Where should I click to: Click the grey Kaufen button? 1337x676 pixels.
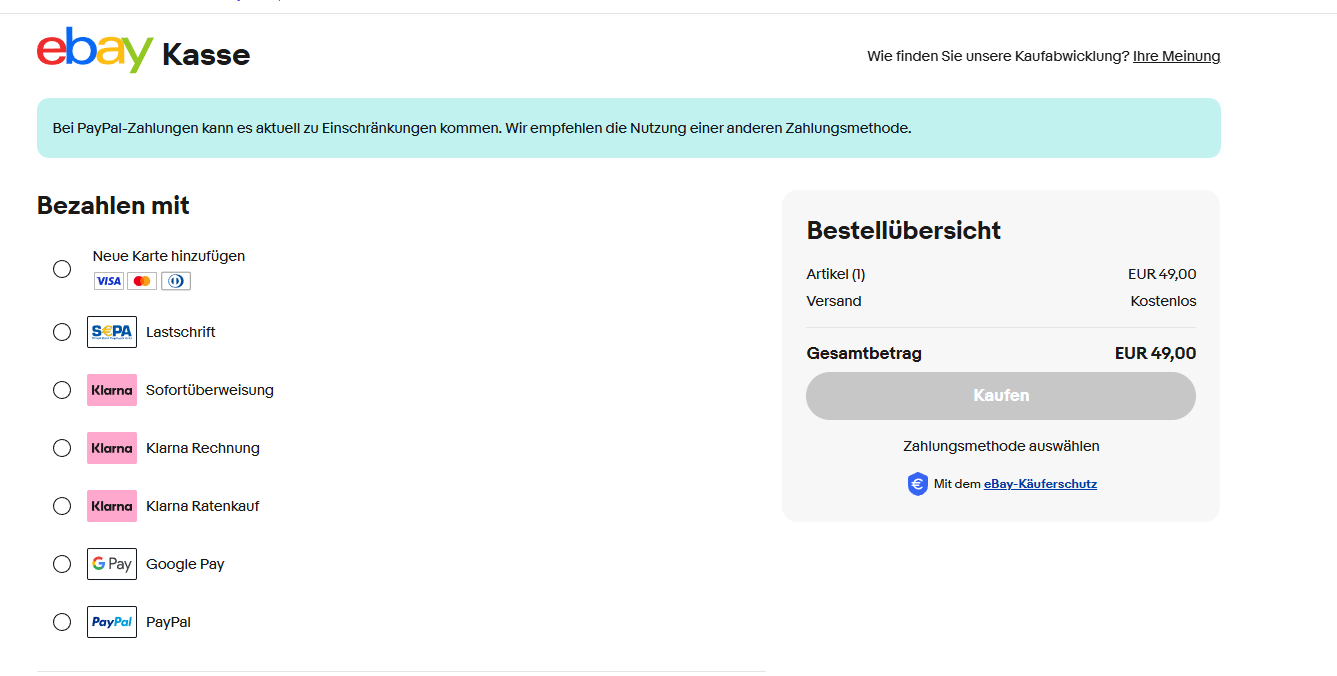[x=1001, y=396]
